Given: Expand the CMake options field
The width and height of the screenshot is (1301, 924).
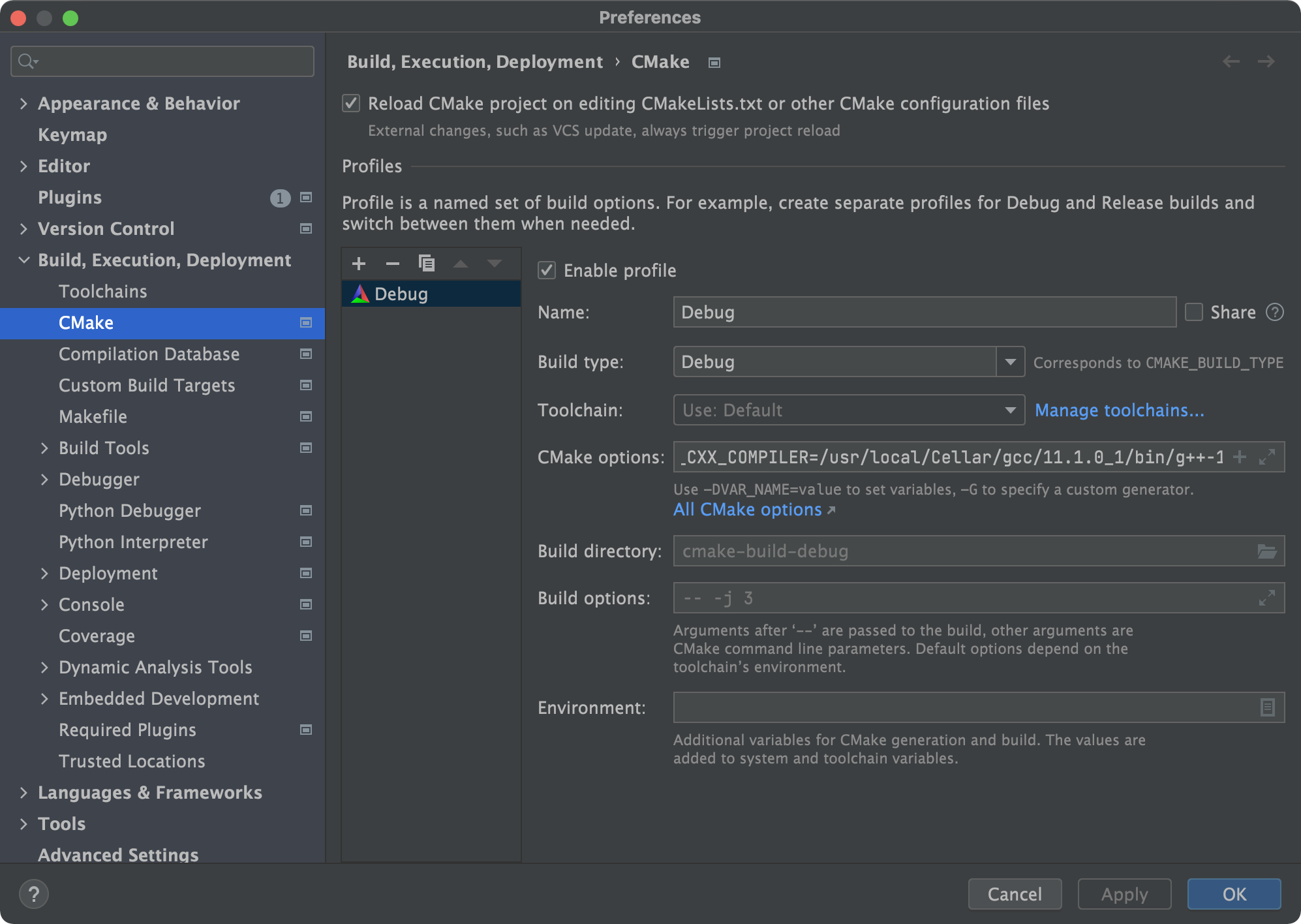Looking at the screenshot, I should tap(1266, 457).
